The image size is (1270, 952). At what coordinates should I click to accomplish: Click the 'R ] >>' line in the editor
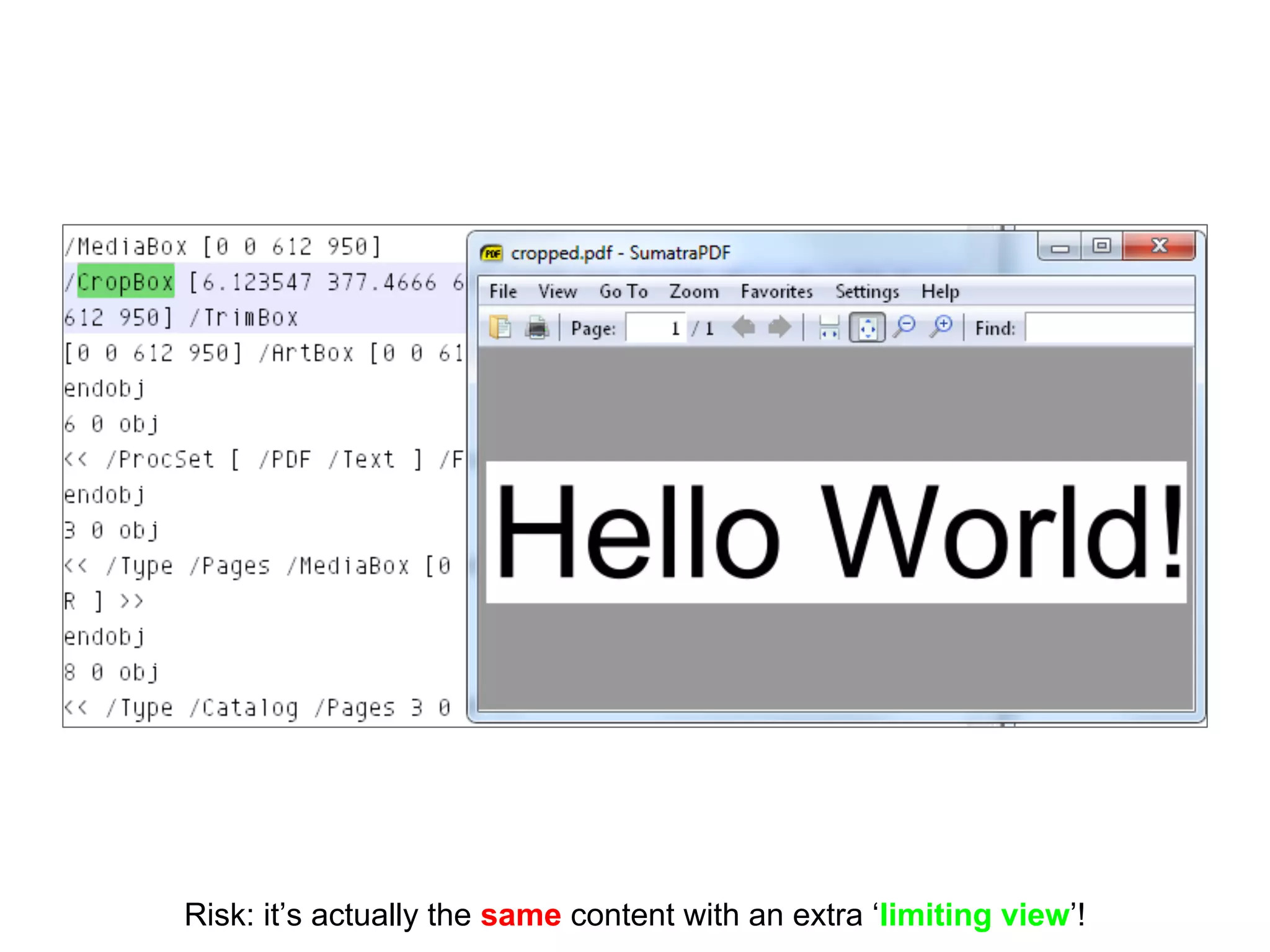click(x=104, y=601)
